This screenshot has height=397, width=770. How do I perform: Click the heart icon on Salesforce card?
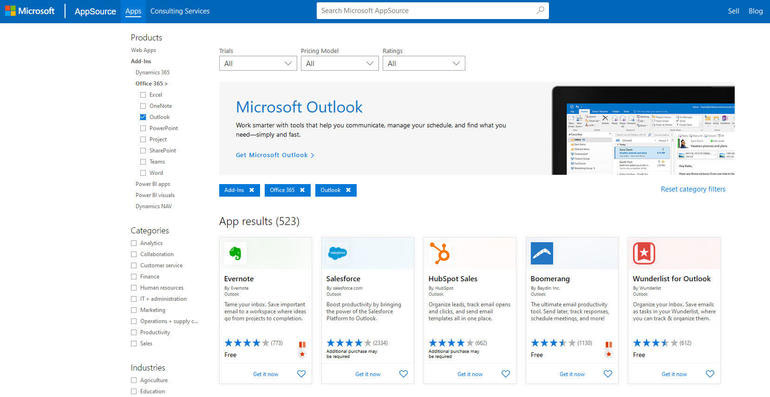click(404, 374)
